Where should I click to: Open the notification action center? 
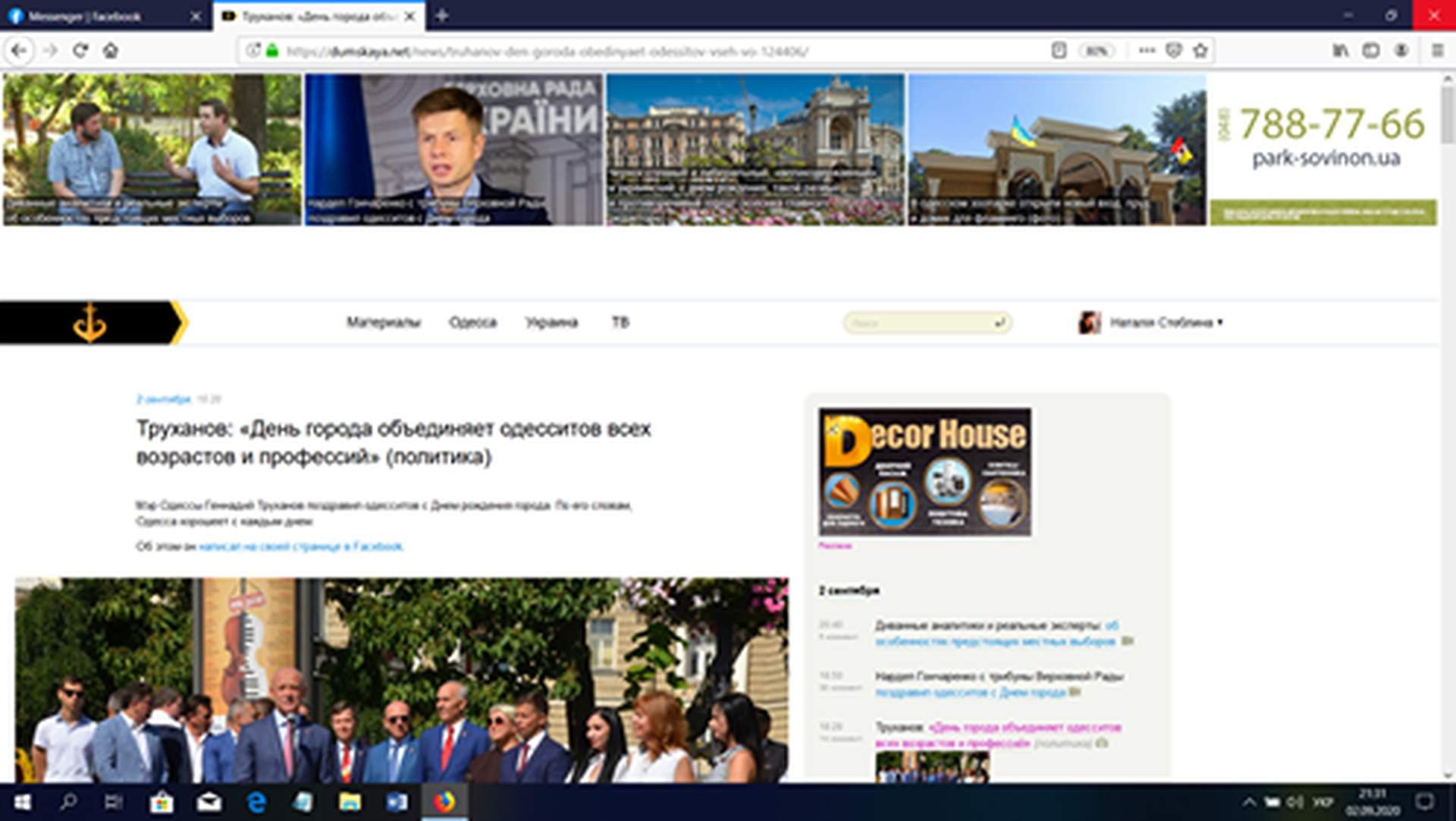(1425, 802)
